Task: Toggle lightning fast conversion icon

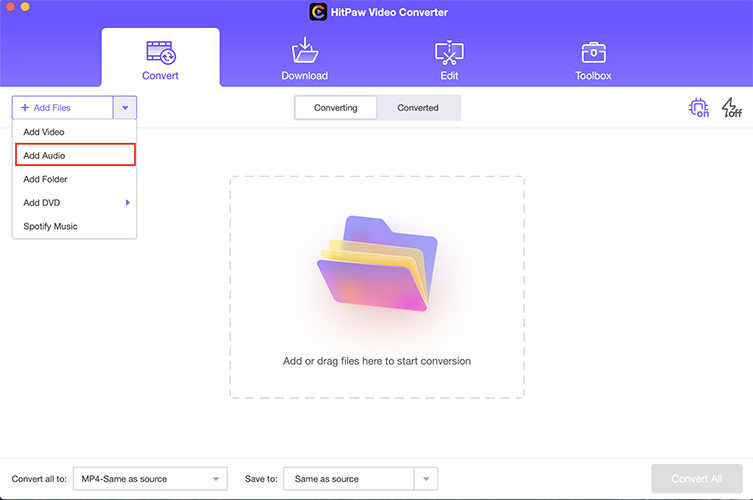Action: pyautogui.click(x=731, y=108)
